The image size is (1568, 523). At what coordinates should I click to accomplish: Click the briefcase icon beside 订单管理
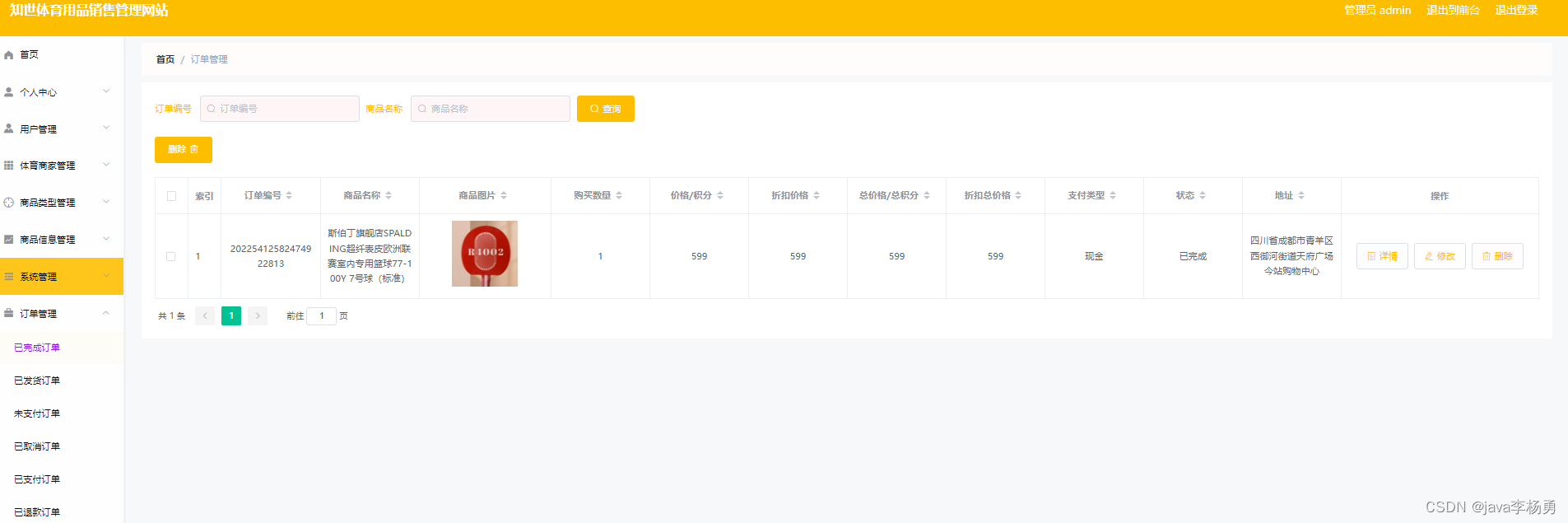coord(9,314)
